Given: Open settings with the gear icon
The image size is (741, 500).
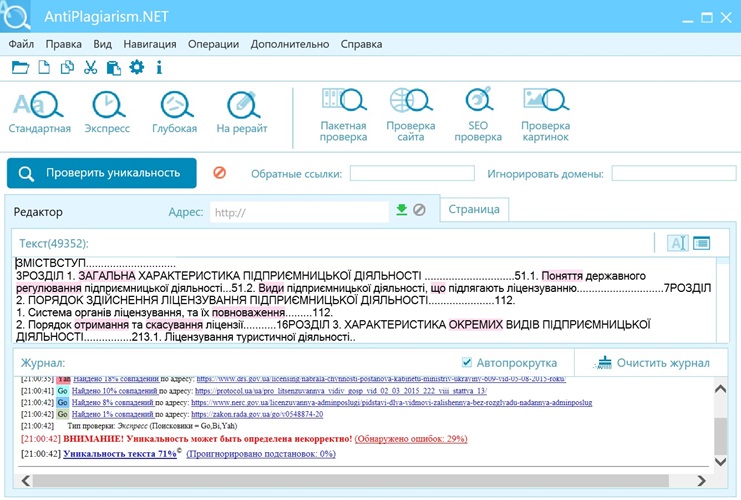Looking at the screenshot, I should (x=137, y=67).
